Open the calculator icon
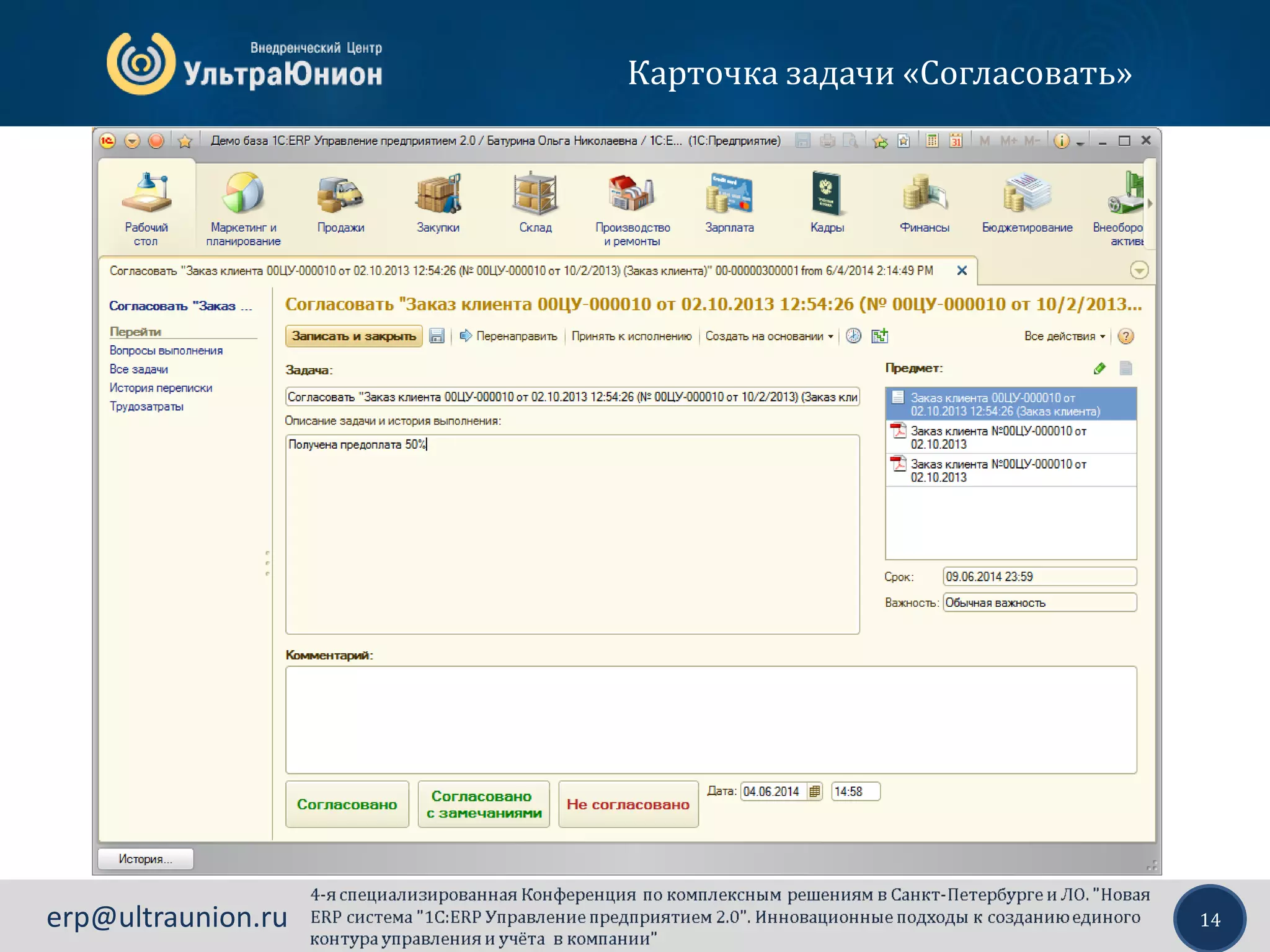The height and width of the screenshot is (952, 1270). pos(932,141)
